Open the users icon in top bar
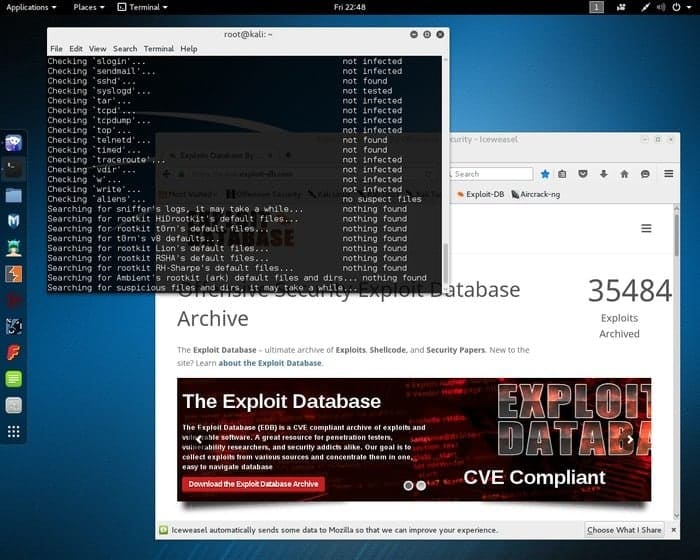The image size is (700, 560). (621, 7)
